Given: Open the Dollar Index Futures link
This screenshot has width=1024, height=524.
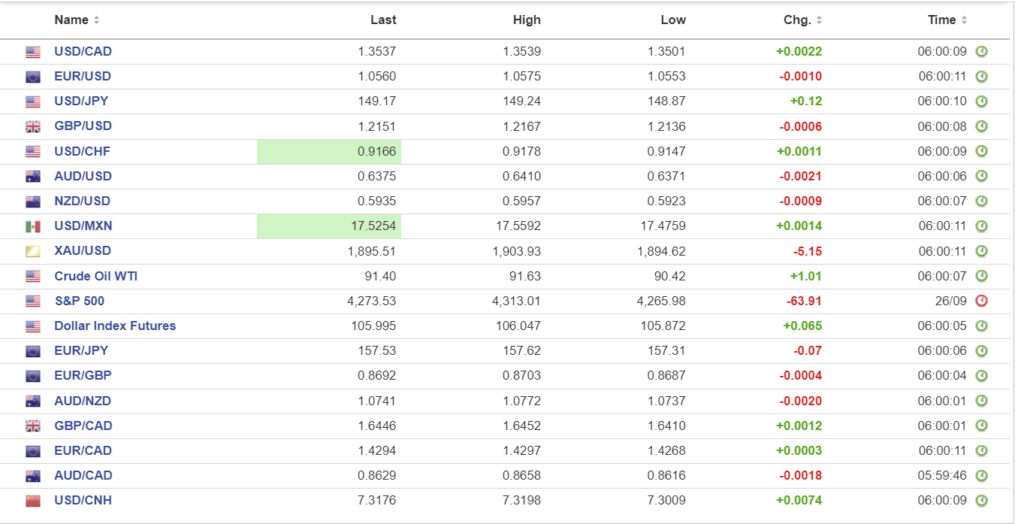Looking at the screenshot, I should point(115,326).
